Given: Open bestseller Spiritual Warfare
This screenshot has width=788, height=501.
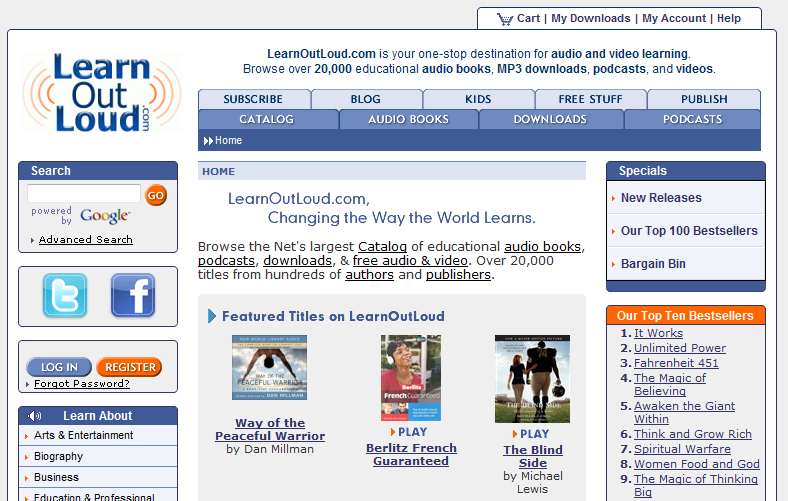Looking at the screenshot, I should pyautogui.click(x=682, y=449).
